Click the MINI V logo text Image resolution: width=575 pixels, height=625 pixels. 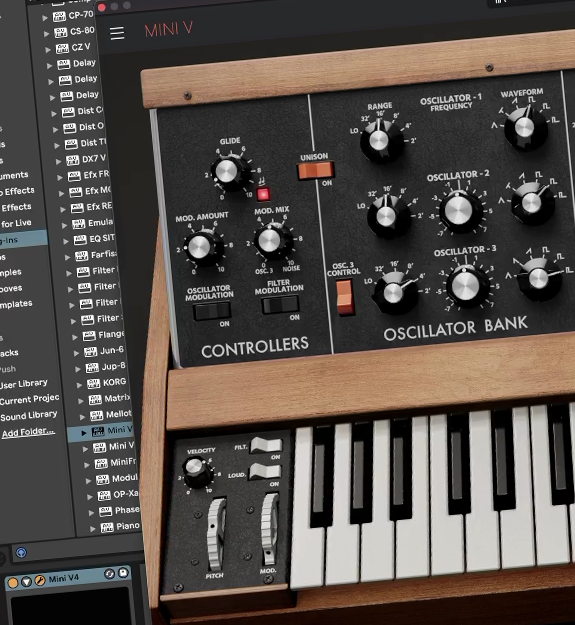[x=169, y=29]
